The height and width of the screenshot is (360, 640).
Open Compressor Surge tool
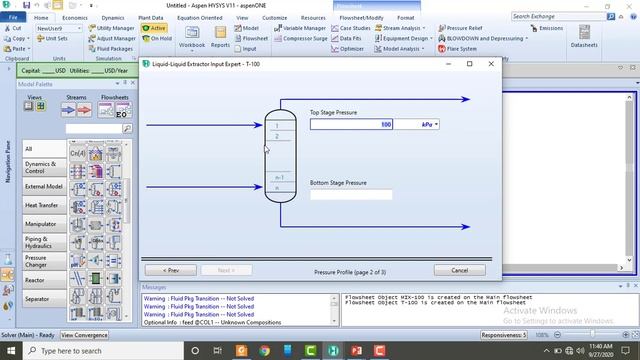(x=301, y=38)
